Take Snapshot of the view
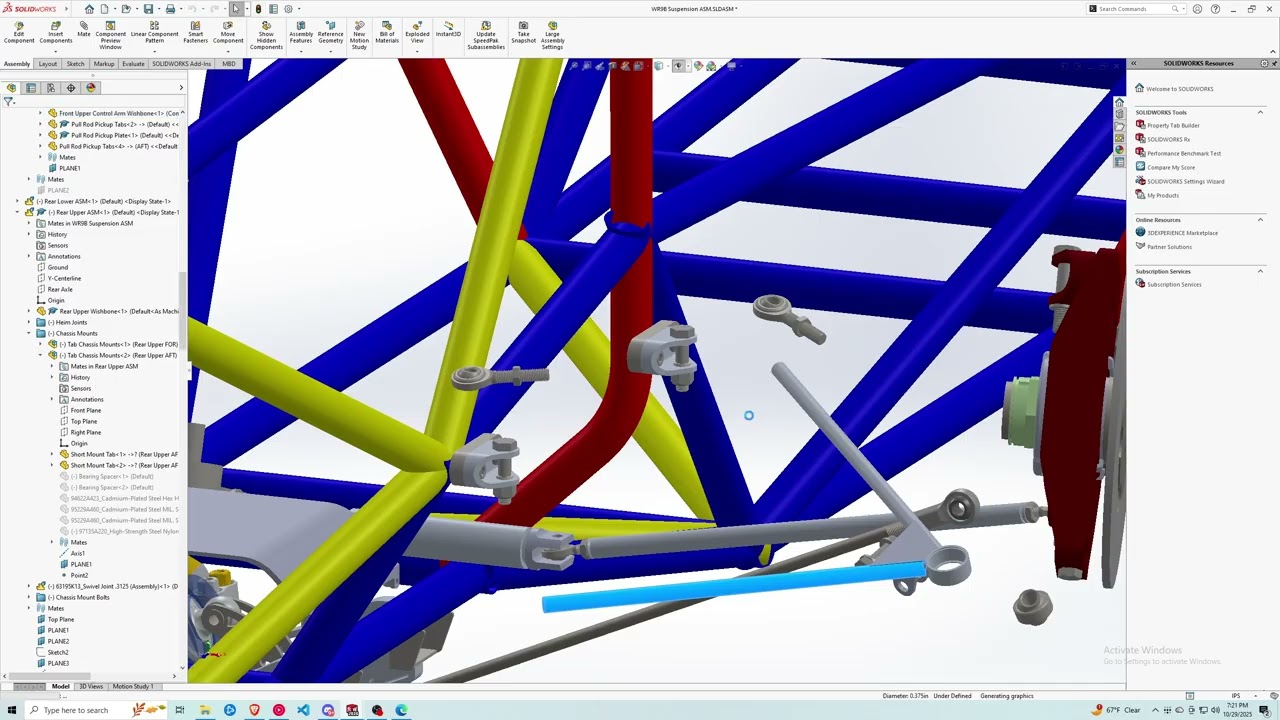 [524, 33]
